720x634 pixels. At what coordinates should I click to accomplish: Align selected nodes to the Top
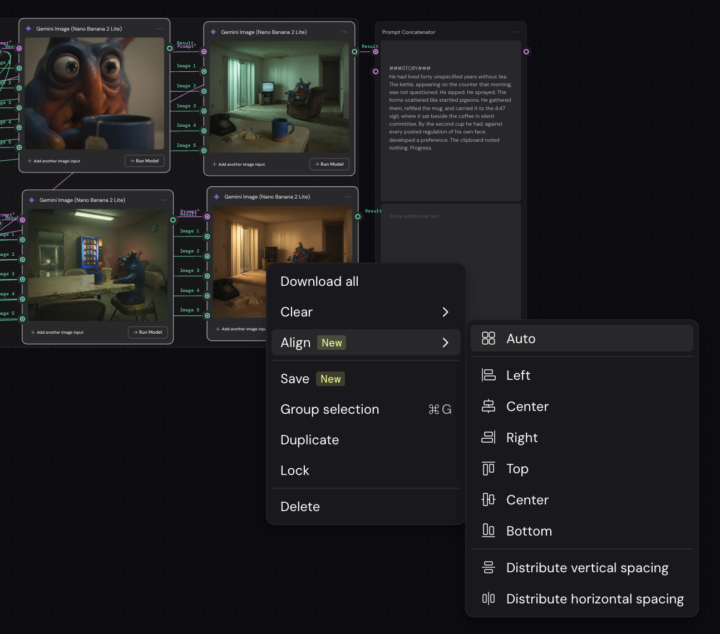582,469
